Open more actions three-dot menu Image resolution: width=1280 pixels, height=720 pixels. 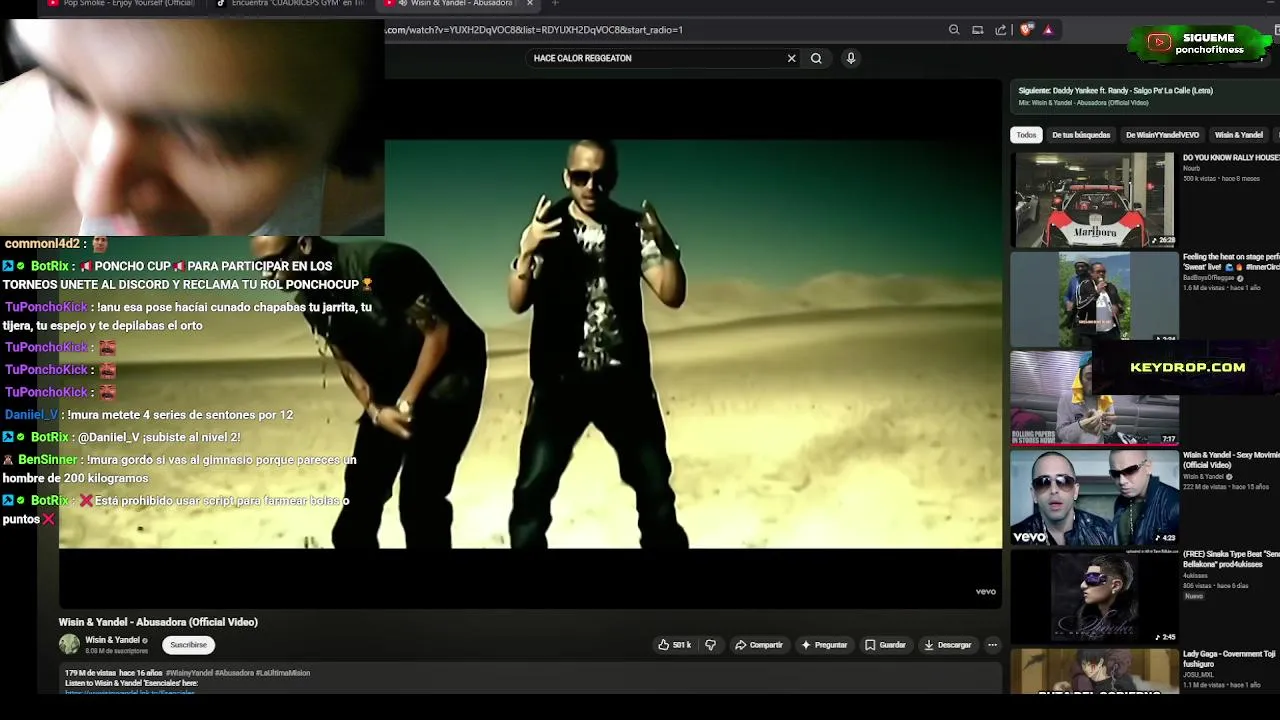[992, 645]
